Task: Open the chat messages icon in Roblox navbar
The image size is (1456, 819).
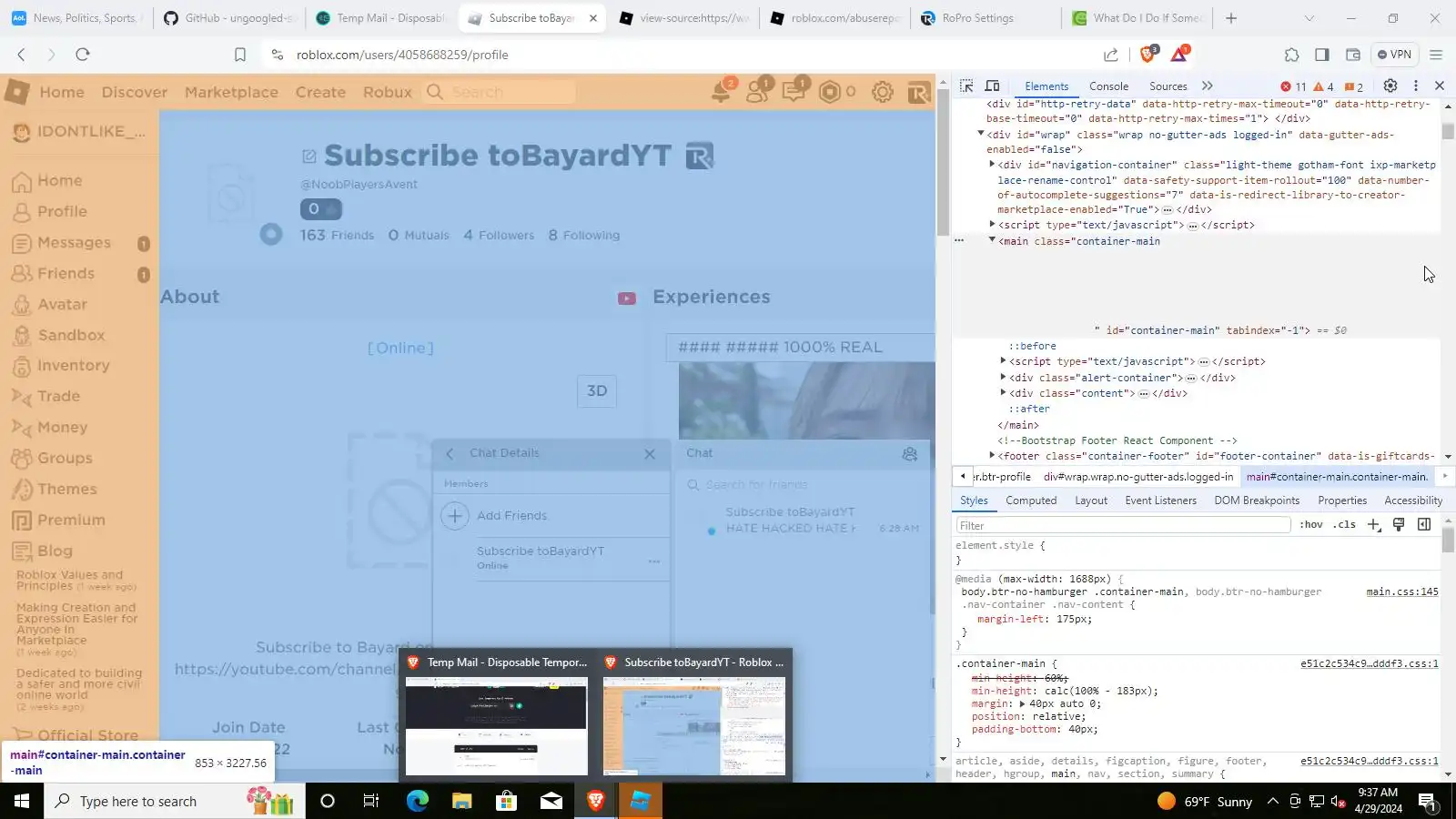Action: pyautogui.click(x=794, y=92)
